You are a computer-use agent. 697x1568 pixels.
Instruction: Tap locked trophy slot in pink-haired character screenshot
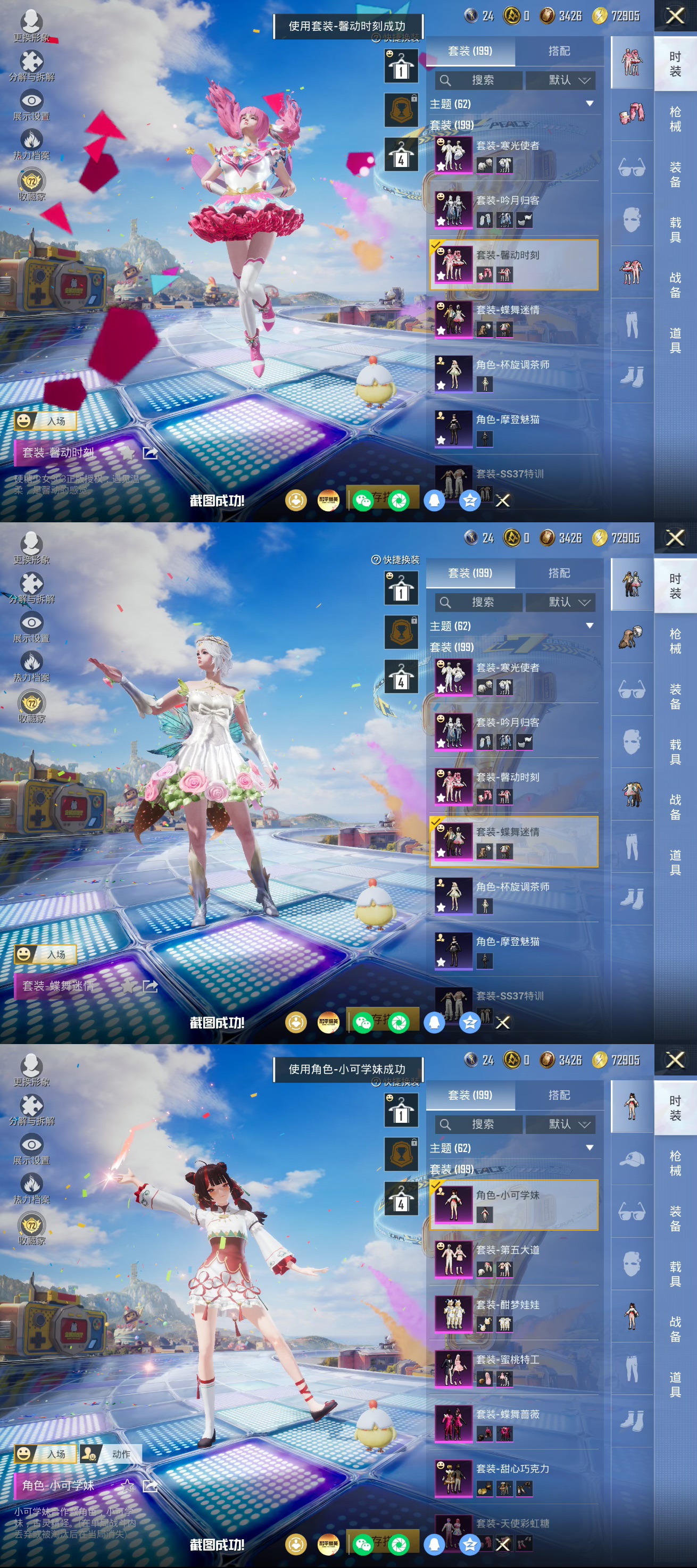coord(401,110)
